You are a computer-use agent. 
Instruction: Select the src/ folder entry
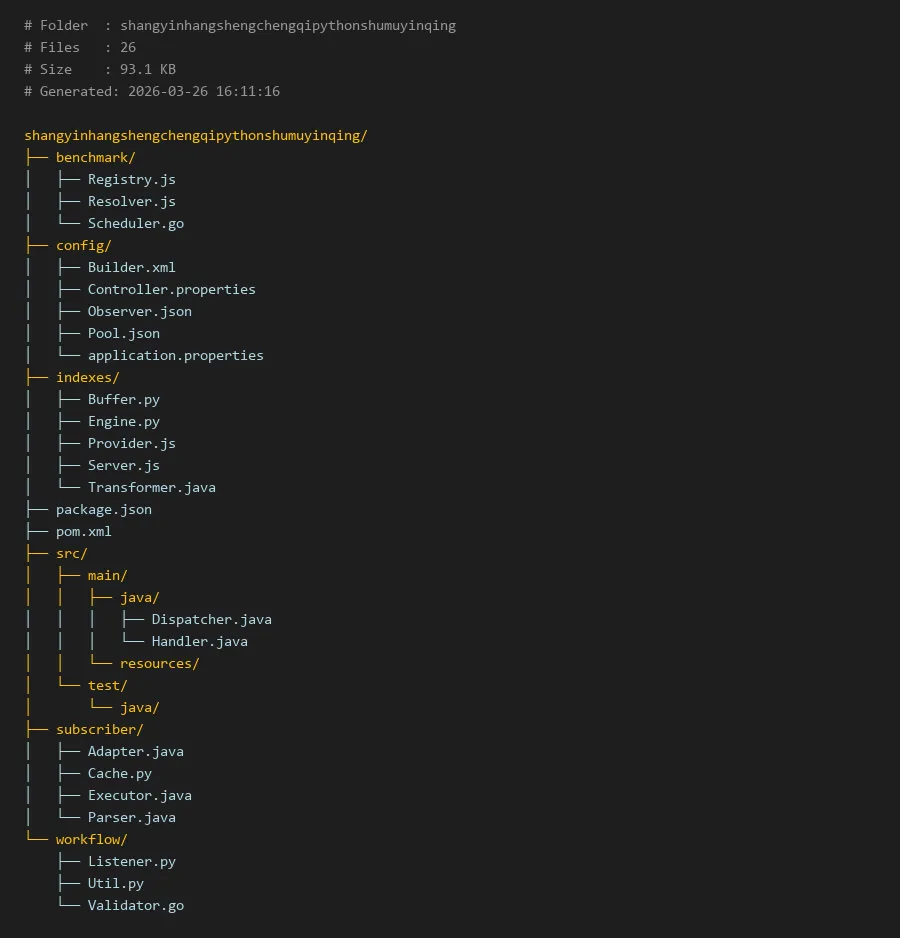[71, 554]
